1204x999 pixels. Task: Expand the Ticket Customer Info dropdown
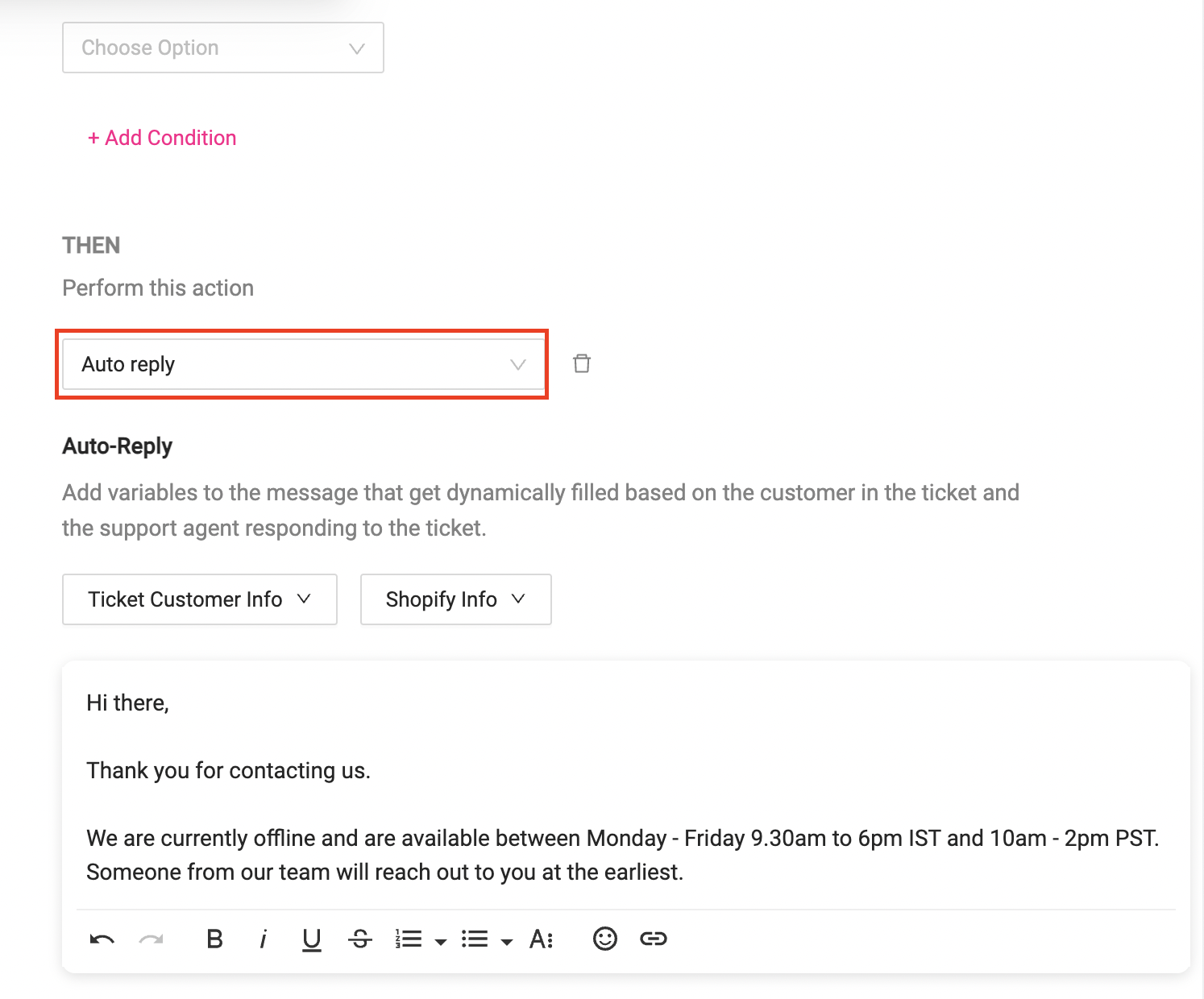point(200,599)
